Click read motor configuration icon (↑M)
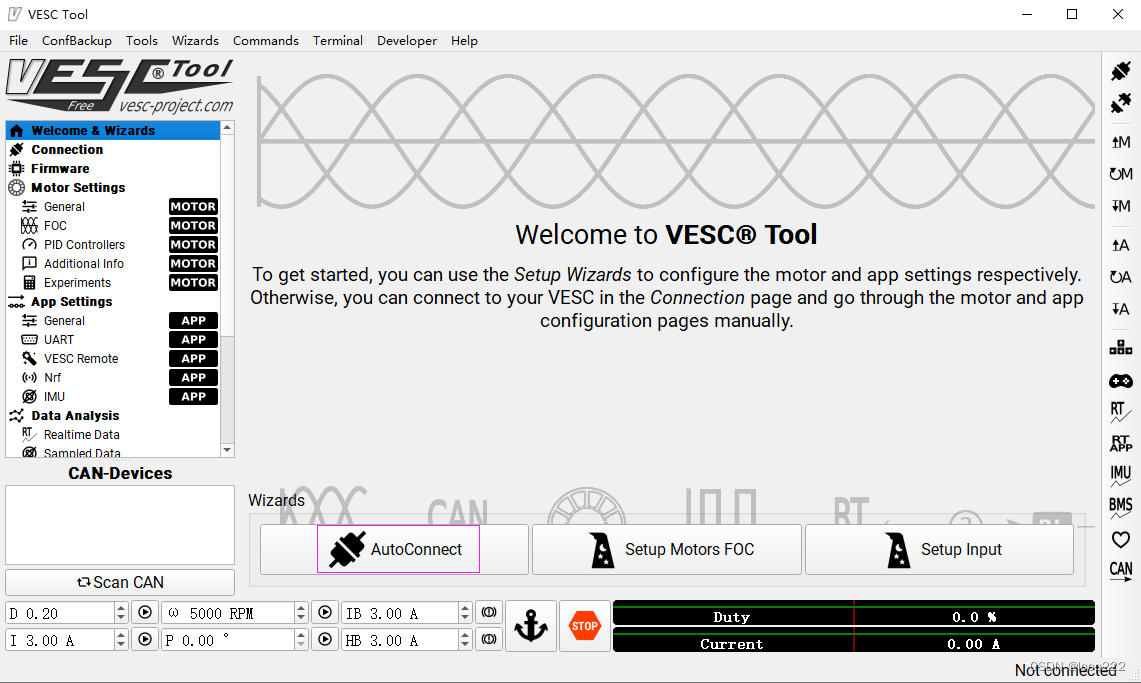 point(1121,142)
